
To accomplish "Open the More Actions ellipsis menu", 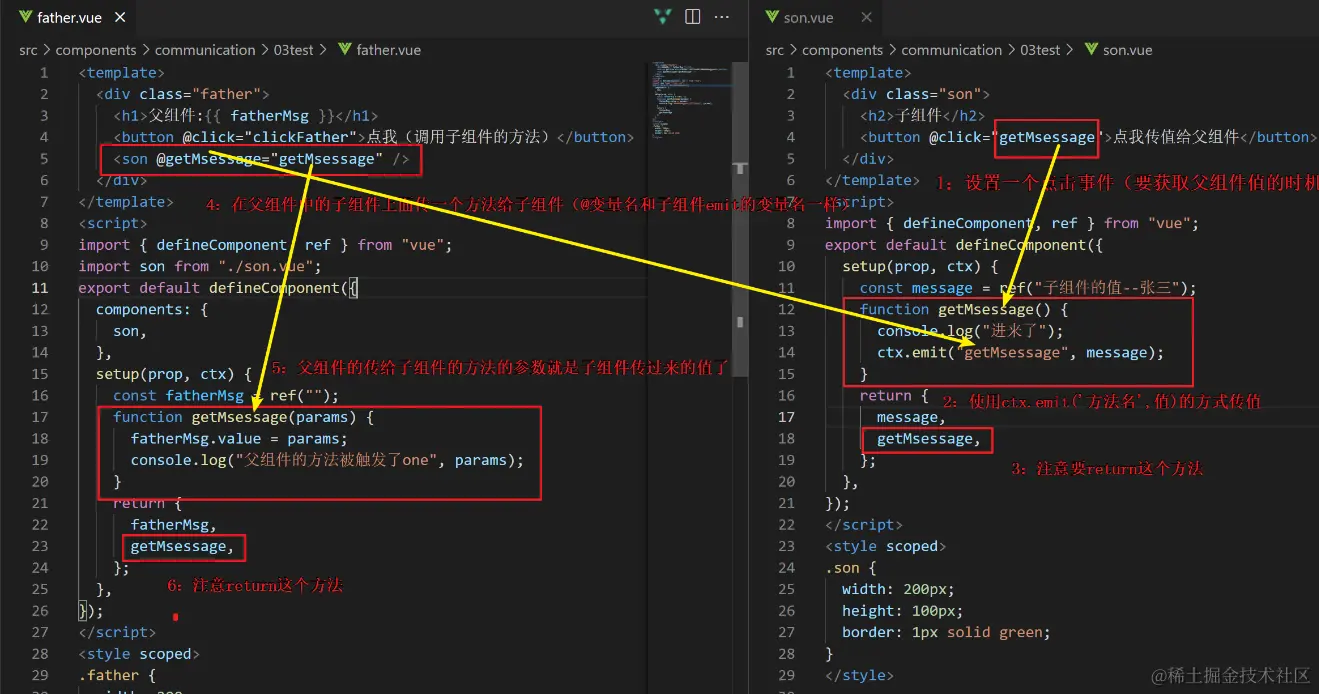I will 721,16.
